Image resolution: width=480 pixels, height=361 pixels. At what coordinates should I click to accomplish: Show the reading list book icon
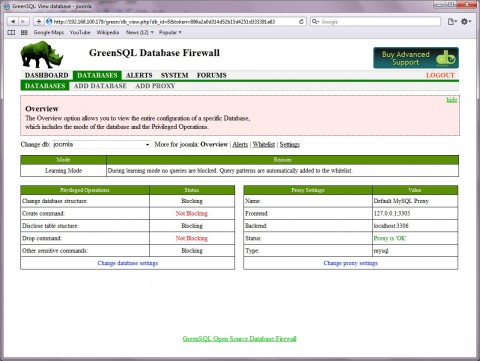click(x=11, y=32)
